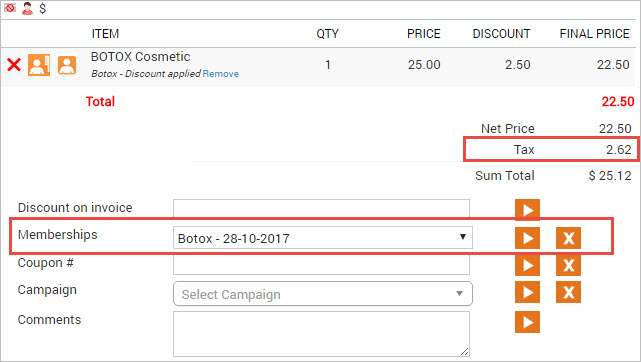641x362 pixels.
Task: Click the red crossed-out icon at top left
Action: click(10, 8)
